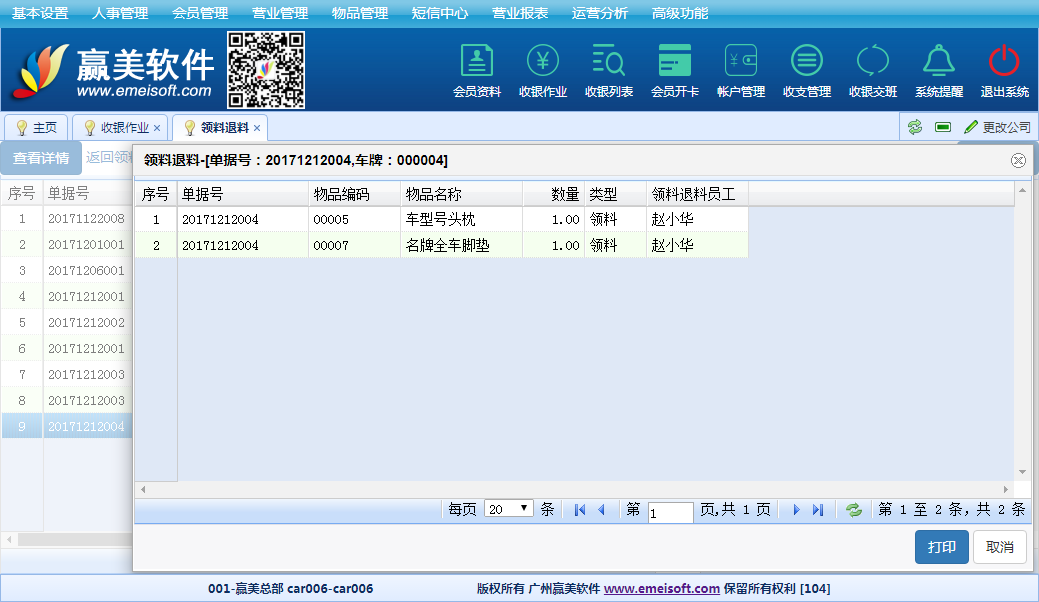Close the 领料退料 detail dialog
The height and width of the screenshot is (602, 1039).
tap(1018, 160)
